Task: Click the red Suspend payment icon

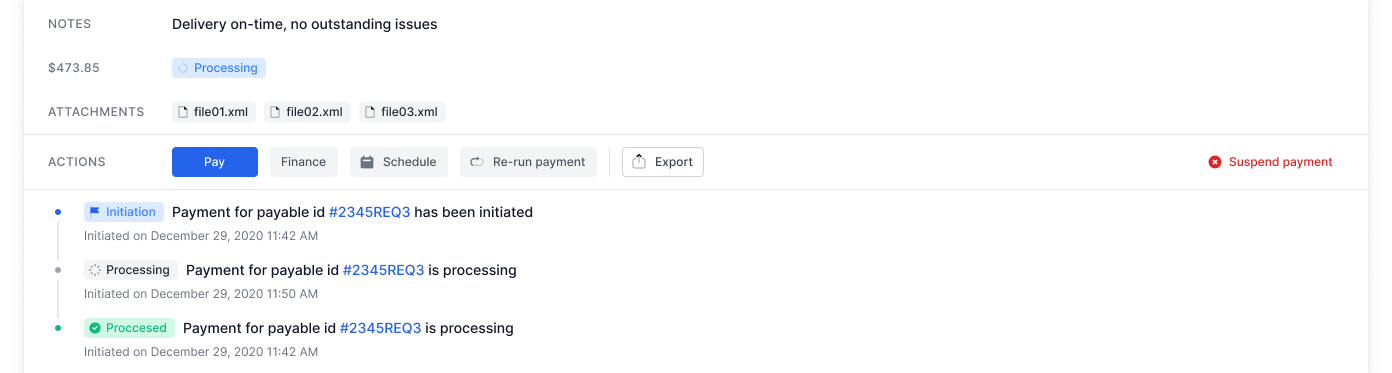Action: tap(1215, 162)
